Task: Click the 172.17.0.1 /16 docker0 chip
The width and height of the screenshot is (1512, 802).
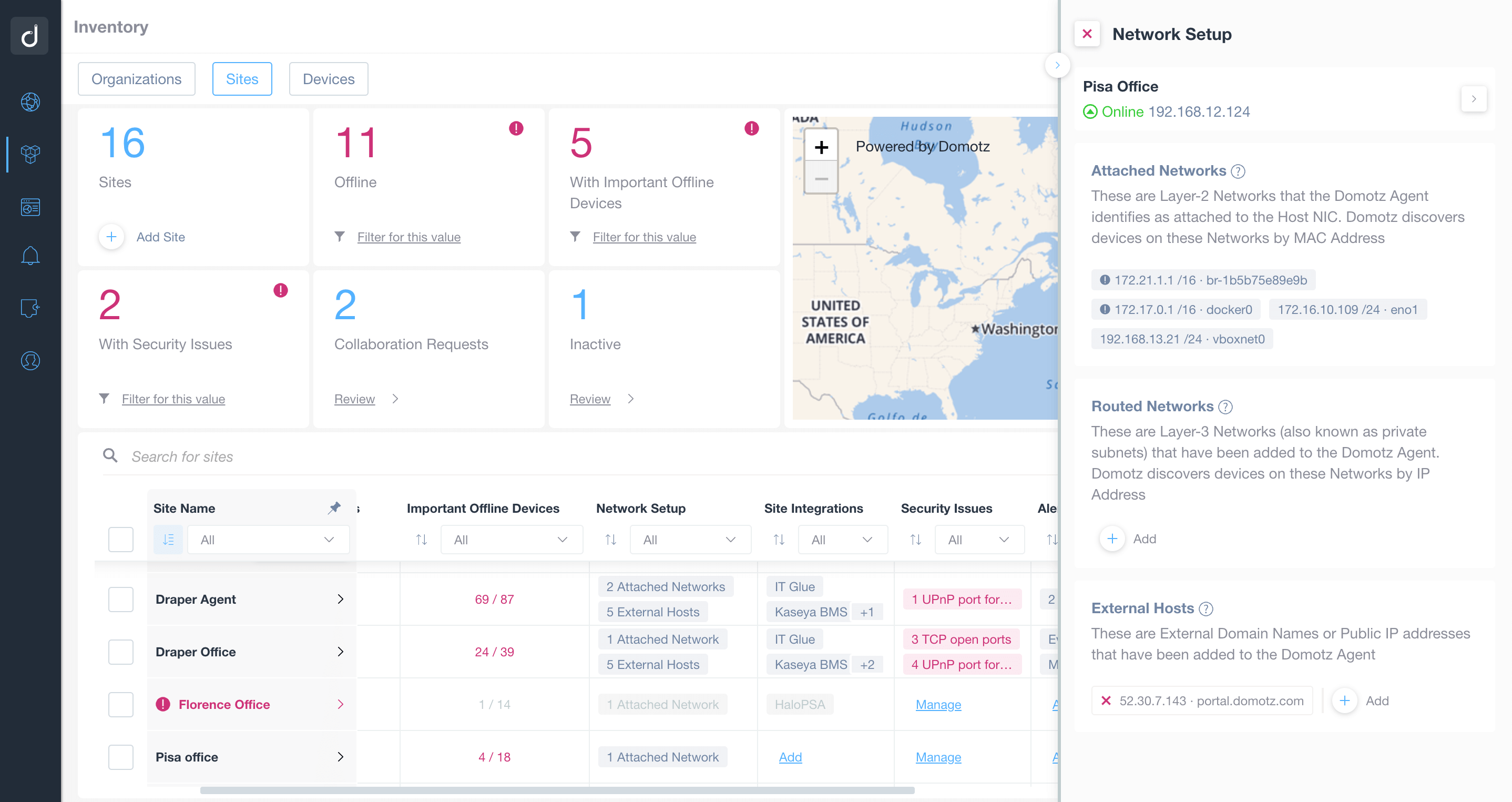Action: (1176, 309)
